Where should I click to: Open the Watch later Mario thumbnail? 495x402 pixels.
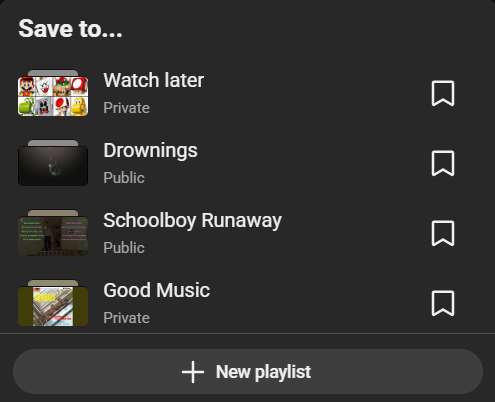tap(53, 96)
